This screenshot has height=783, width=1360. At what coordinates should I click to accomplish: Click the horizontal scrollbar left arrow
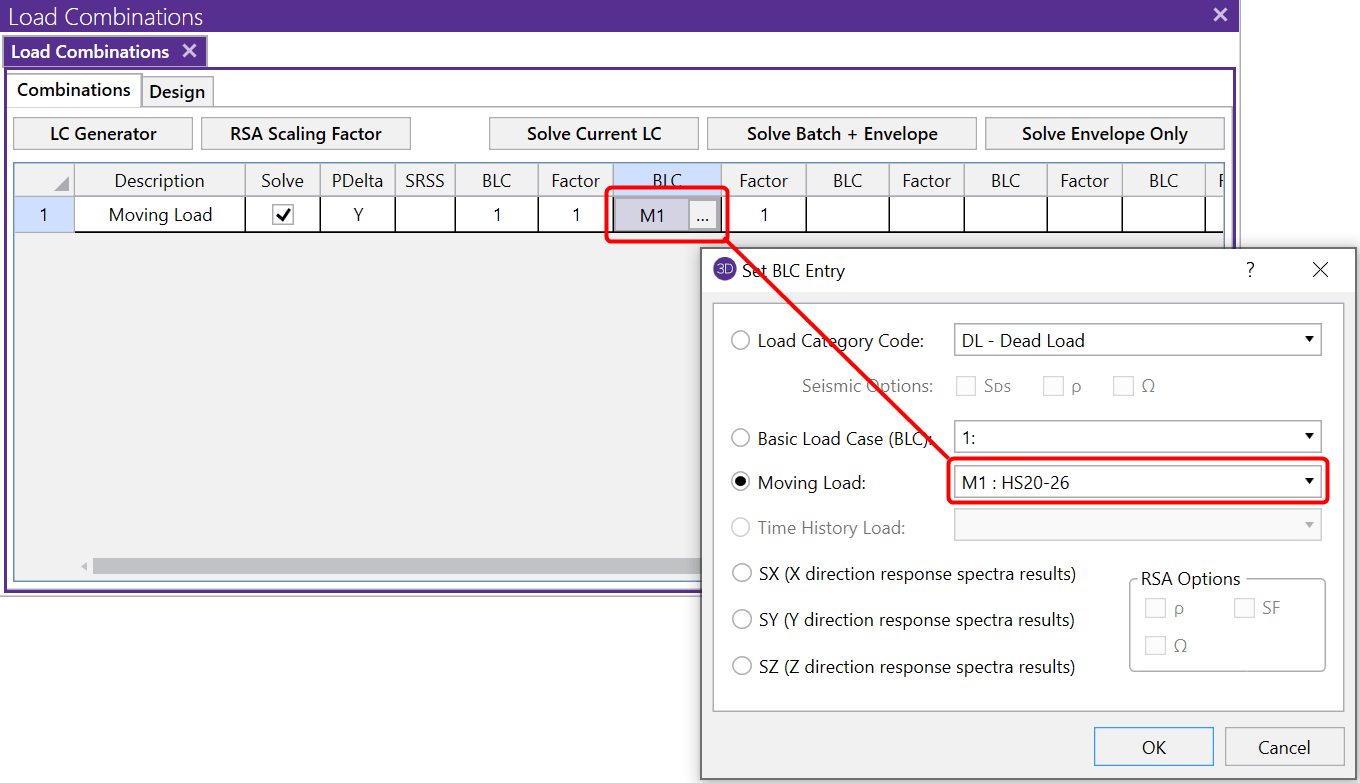pos(84,566)
